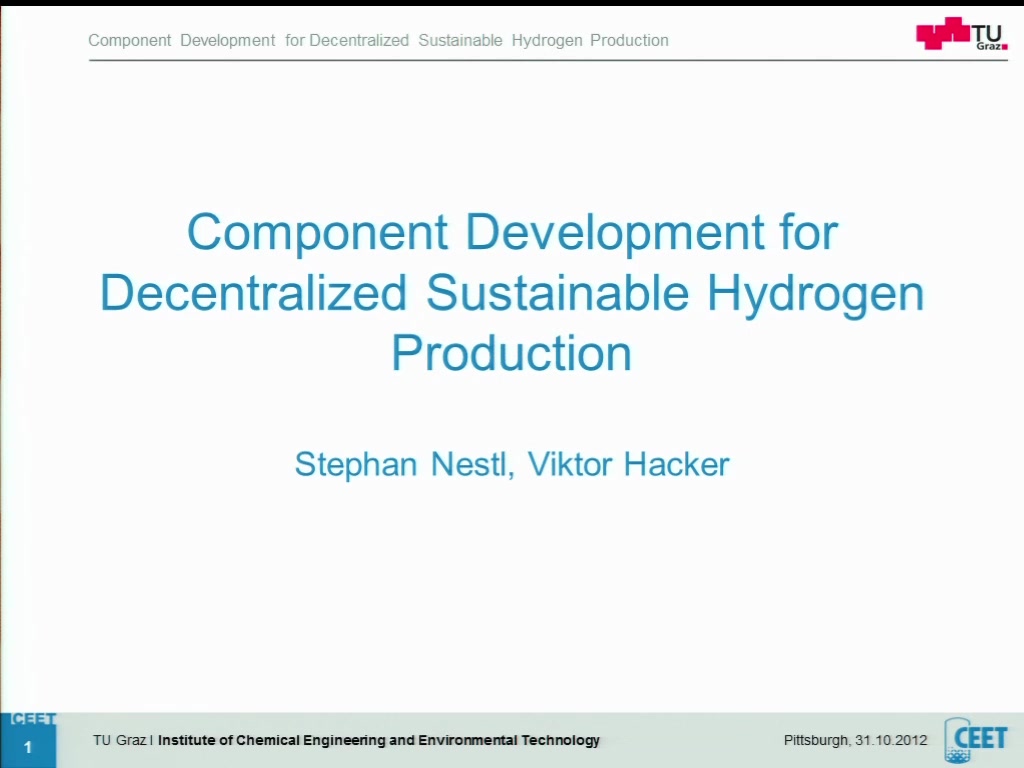Click the slide number 1 box
This screenshot has width=1024, height=768.
coord(28,747)
